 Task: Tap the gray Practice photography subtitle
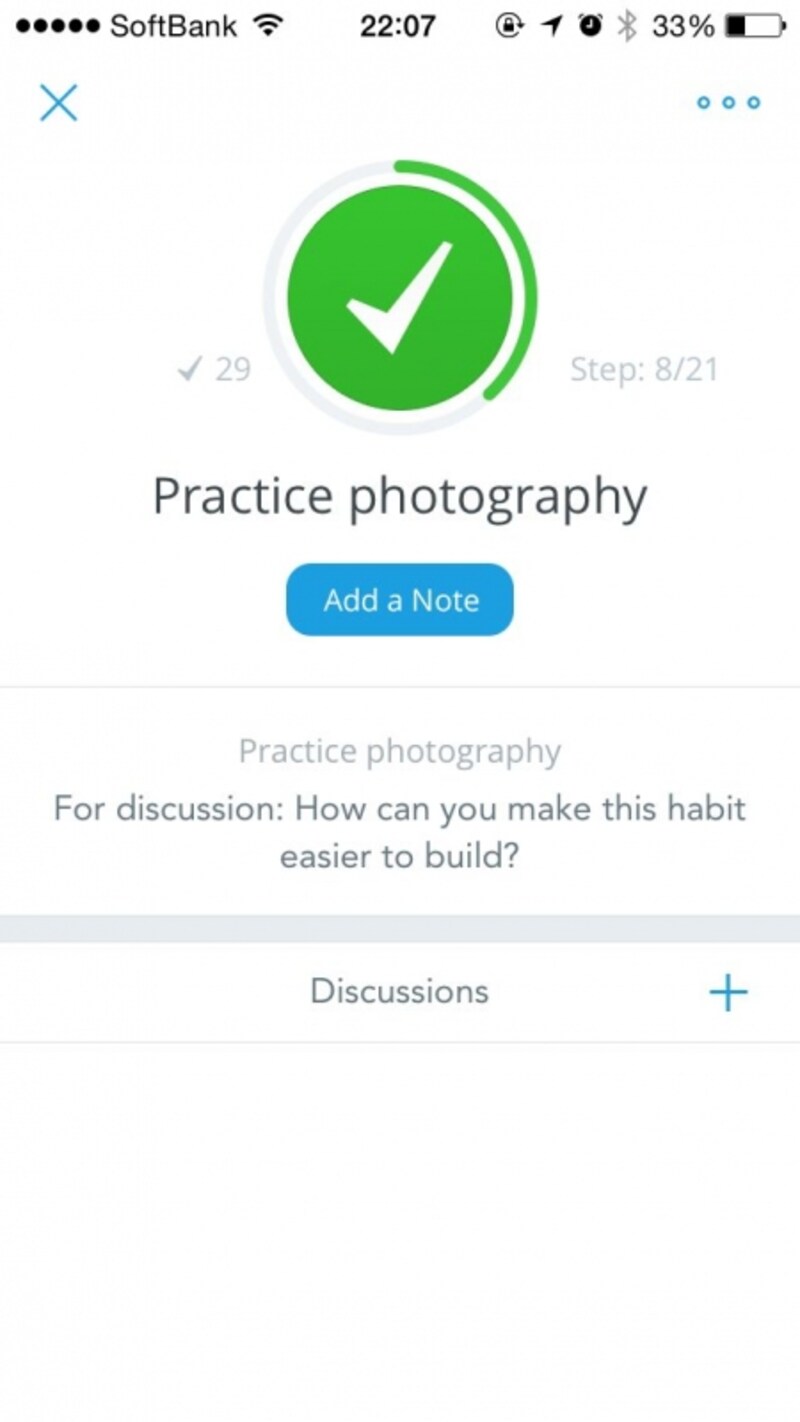[x=400, y=752]
